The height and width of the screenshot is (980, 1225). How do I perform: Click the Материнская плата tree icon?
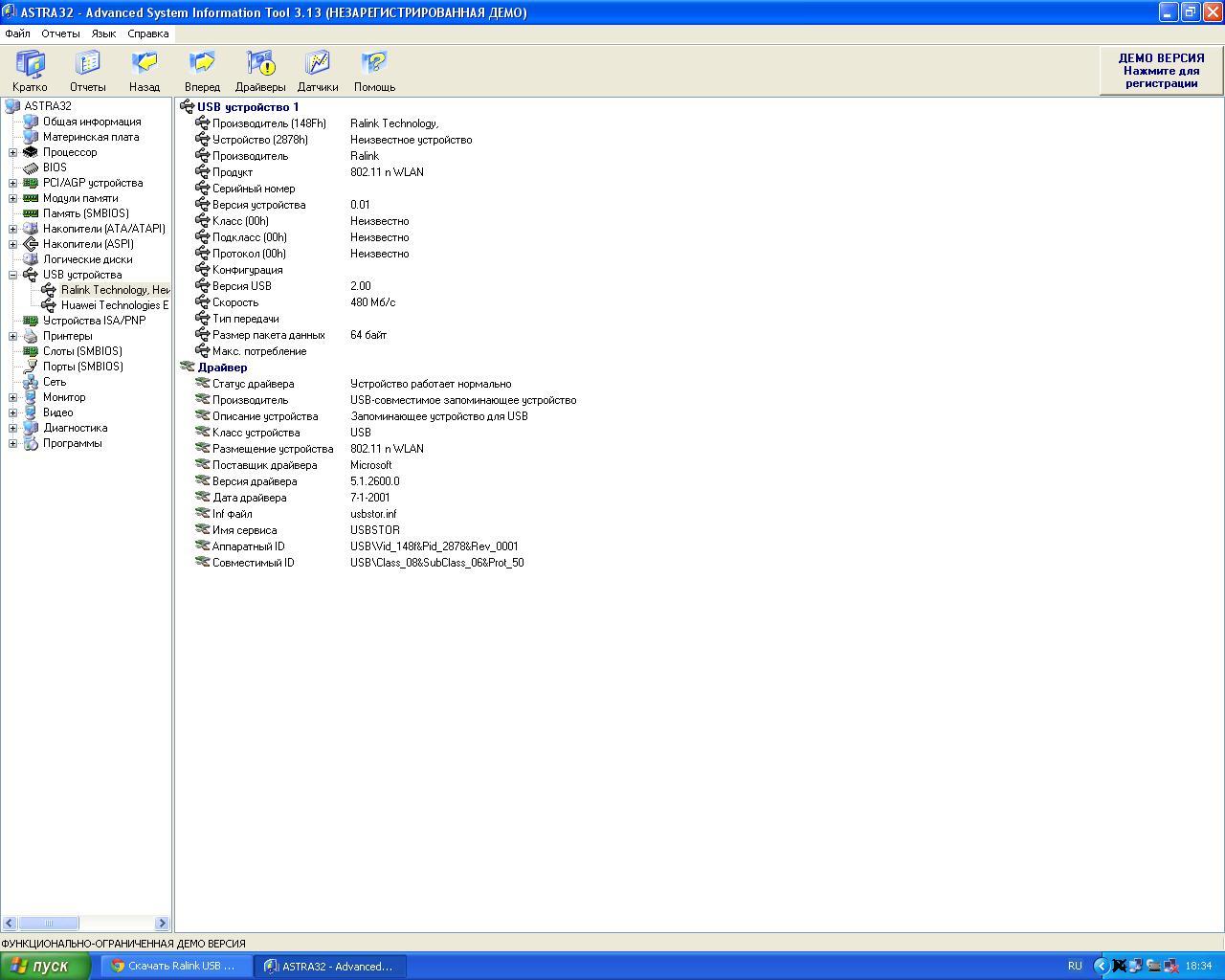(x=31, y=137)
